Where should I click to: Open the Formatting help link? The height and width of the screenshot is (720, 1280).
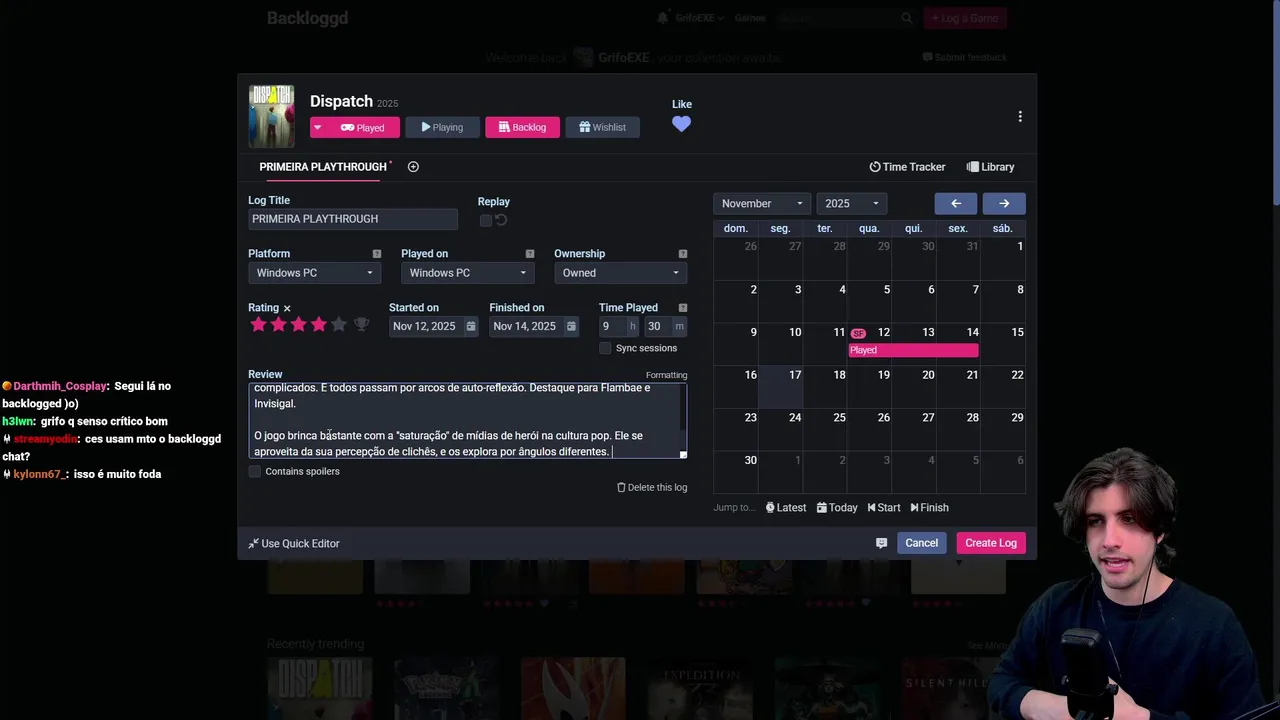pos(666,375)
